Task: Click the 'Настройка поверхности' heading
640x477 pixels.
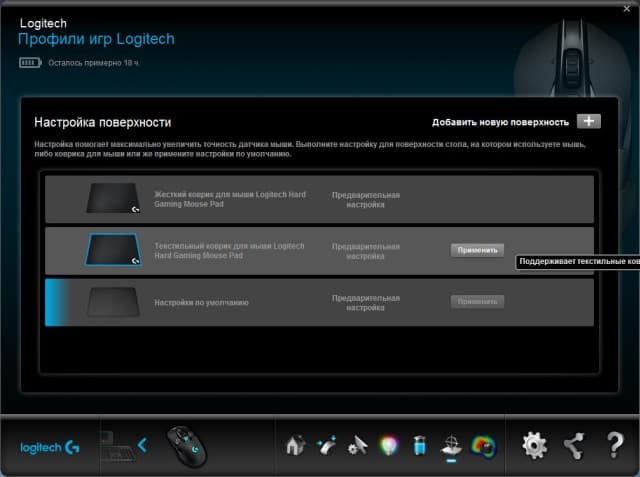Action: tap(102, 122)
